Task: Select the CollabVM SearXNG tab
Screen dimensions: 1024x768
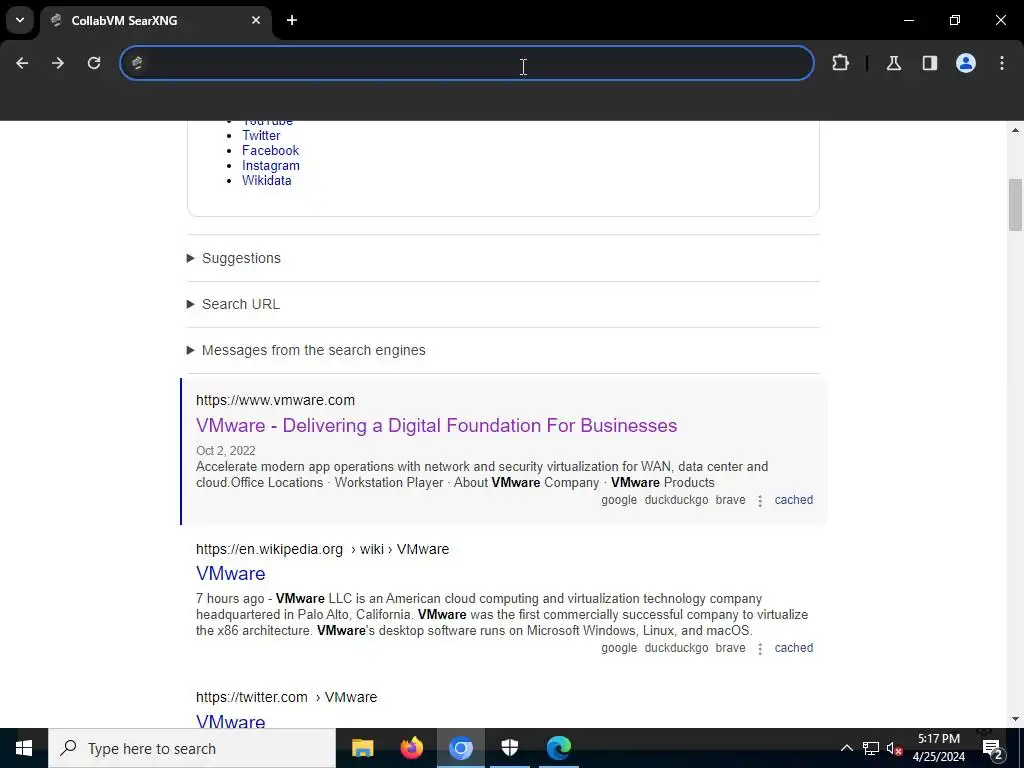Action: point(154,21)
